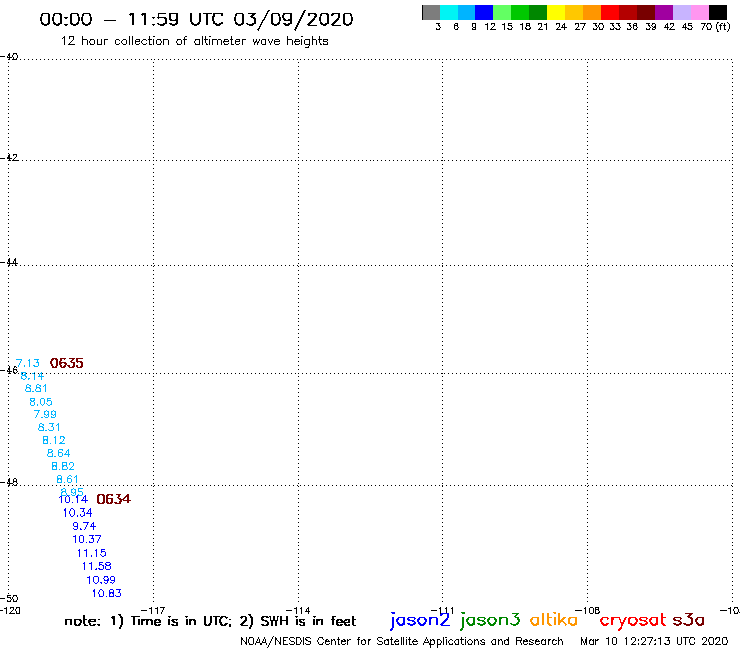Click the cyan swatch in the wave height scale
Screen dimensions: 740x650
coord(448,12)
